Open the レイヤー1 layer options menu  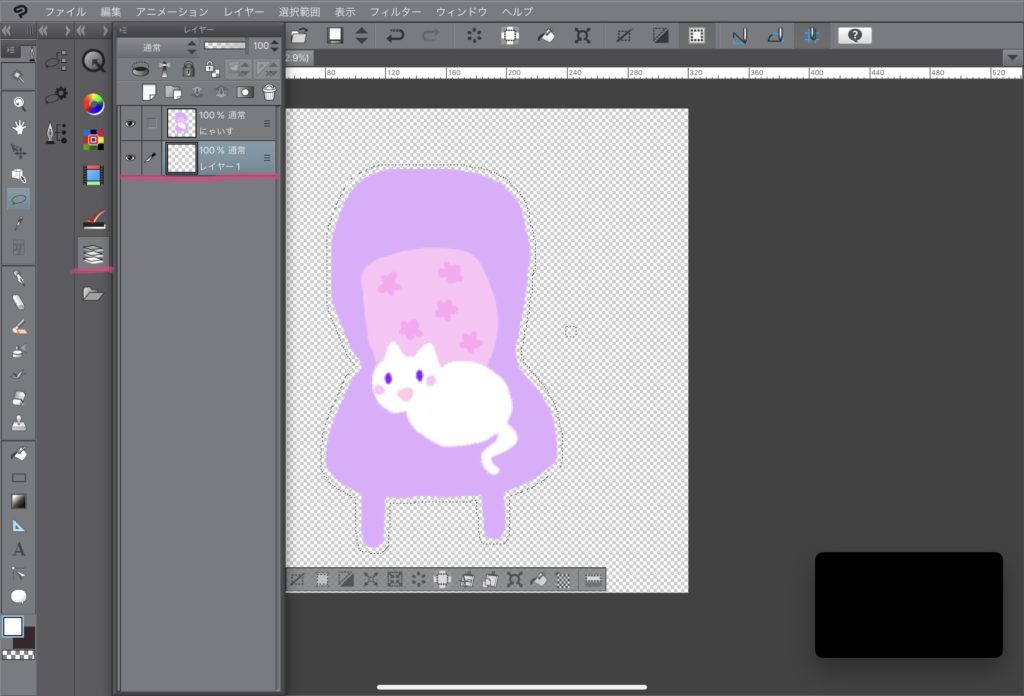[x=267, y=158]
